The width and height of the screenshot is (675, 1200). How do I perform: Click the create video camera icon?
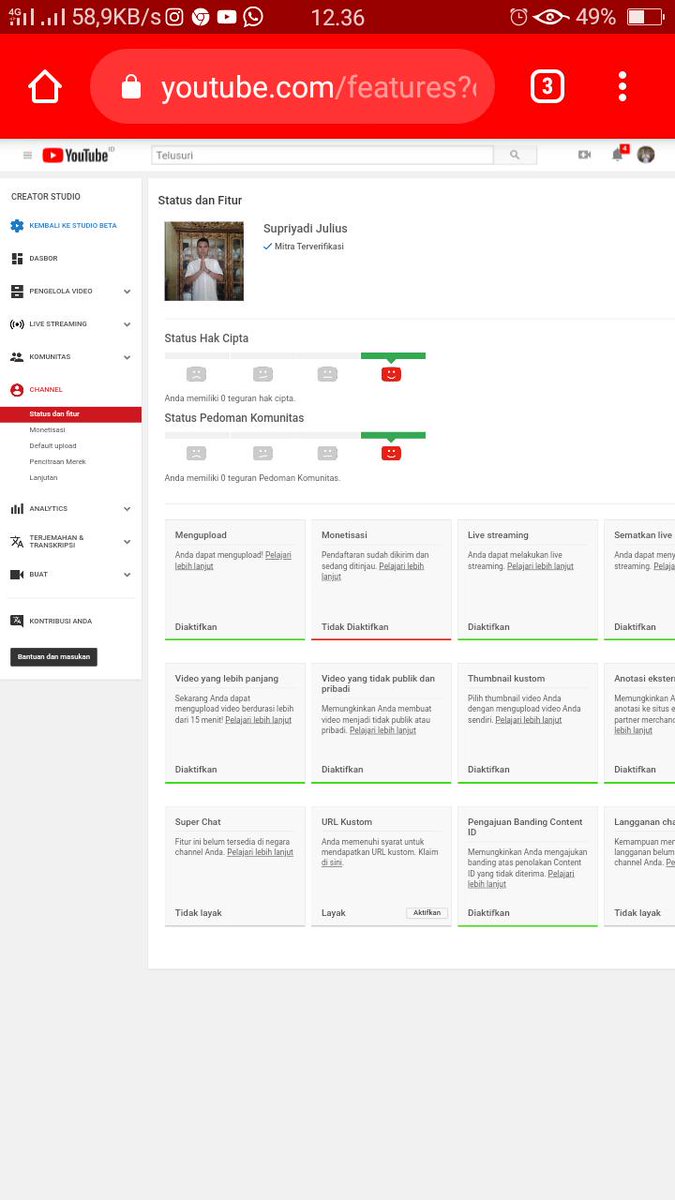tap(585, 155)
